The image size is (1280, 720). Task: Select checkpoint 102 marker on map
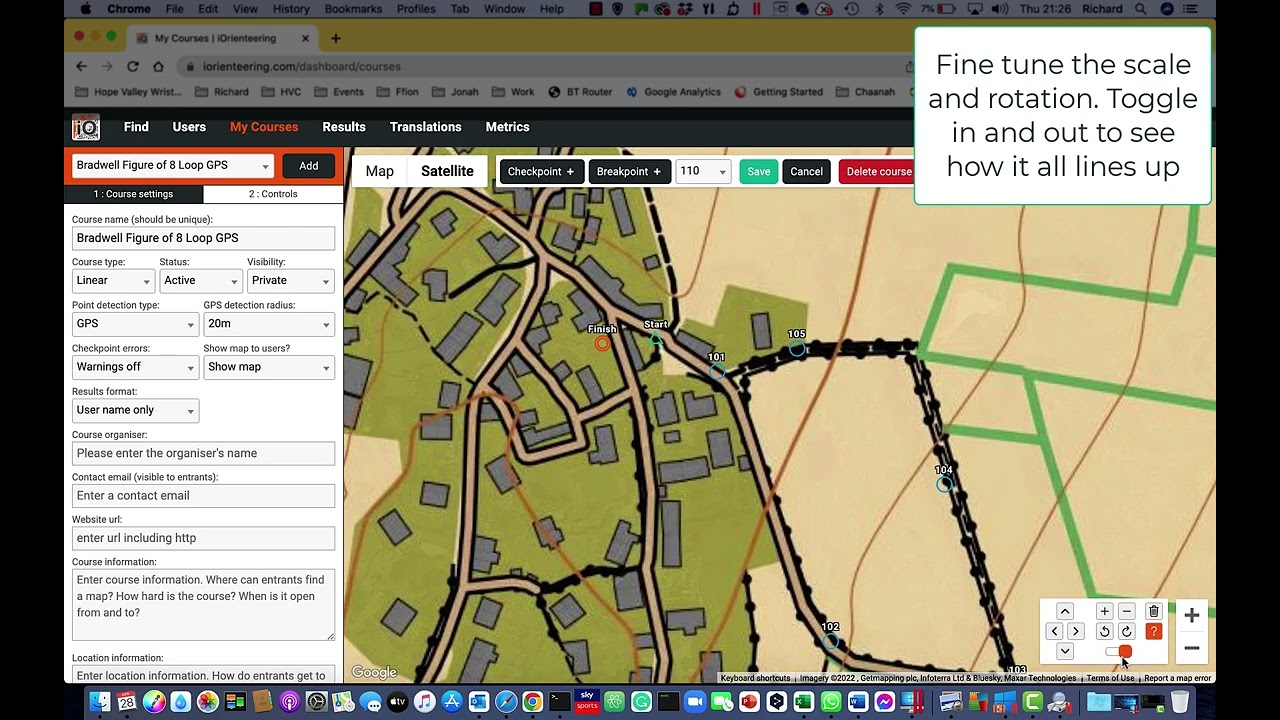(831, 641)
